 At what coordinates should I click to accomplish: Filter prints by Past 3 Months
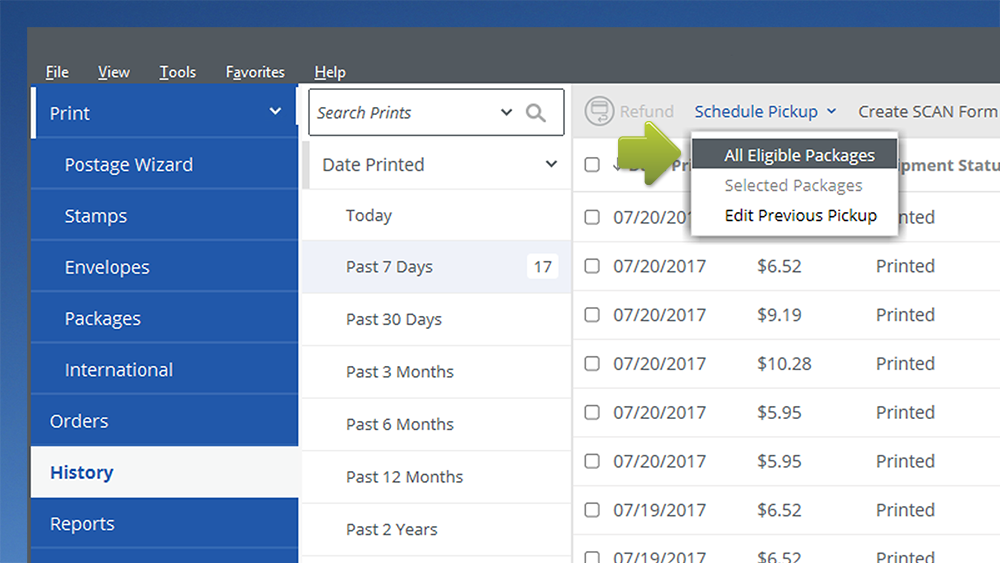[x=436, y=372]
